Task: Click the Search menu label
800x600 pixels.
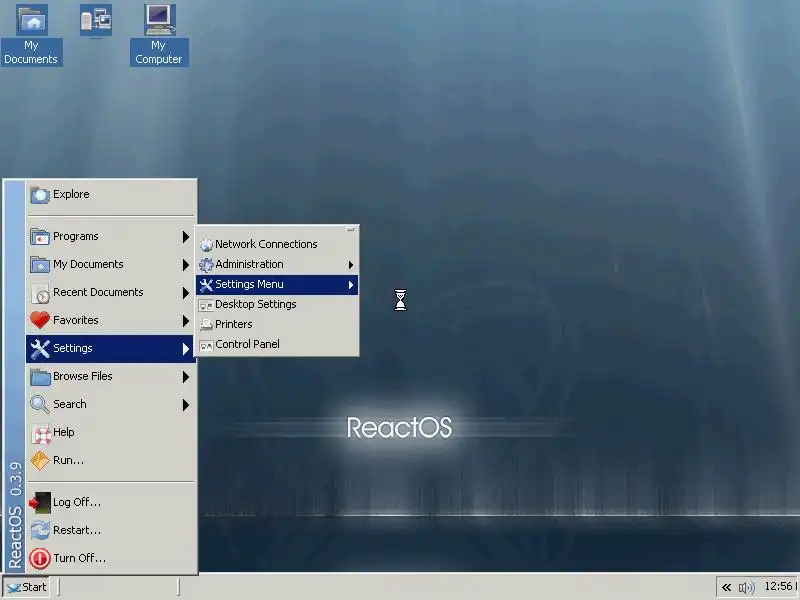Action: [x=70, y=405]
